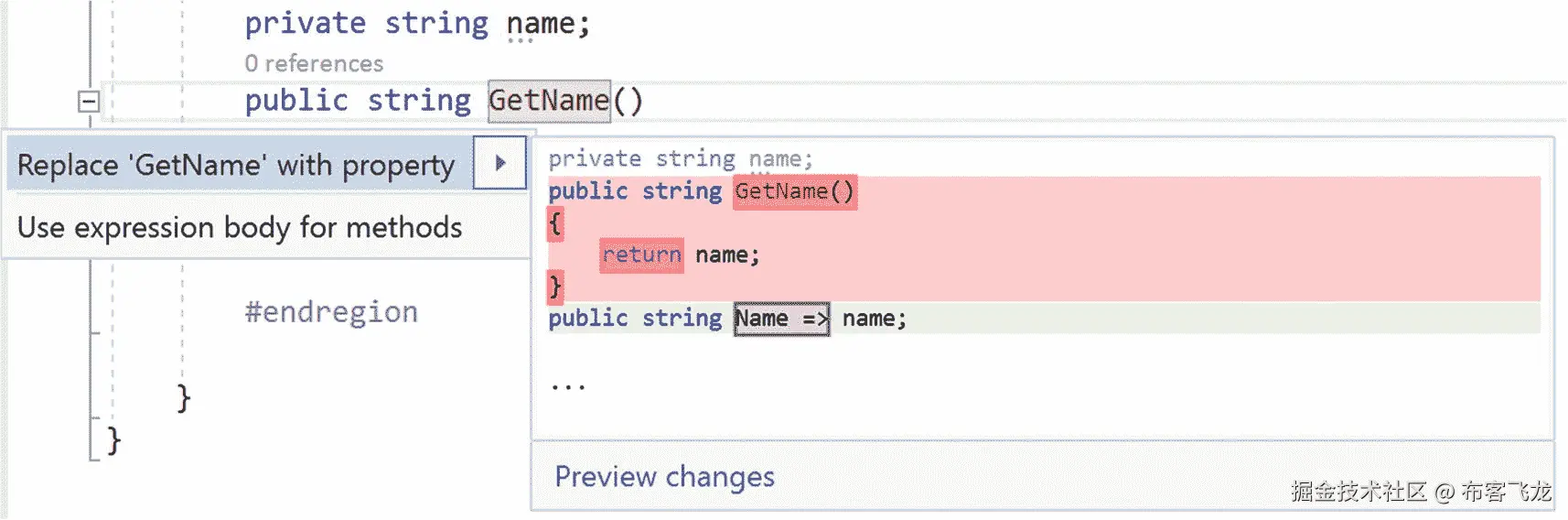Click the red-highlighted GetName() in the preview
Image resolution: width=1568 pixels, height=520 pixels.
point(794,191)
